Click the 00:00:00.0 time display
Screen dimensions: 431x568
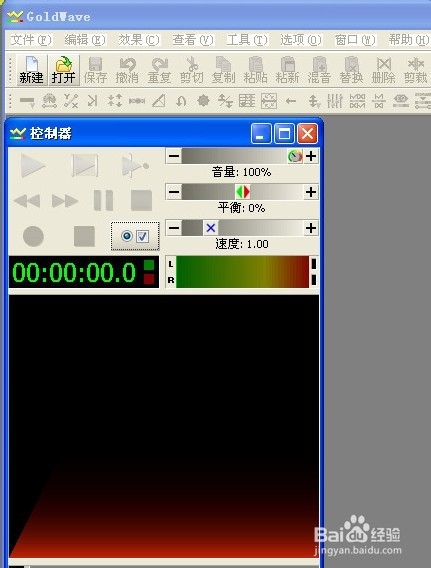coord(84,272)
